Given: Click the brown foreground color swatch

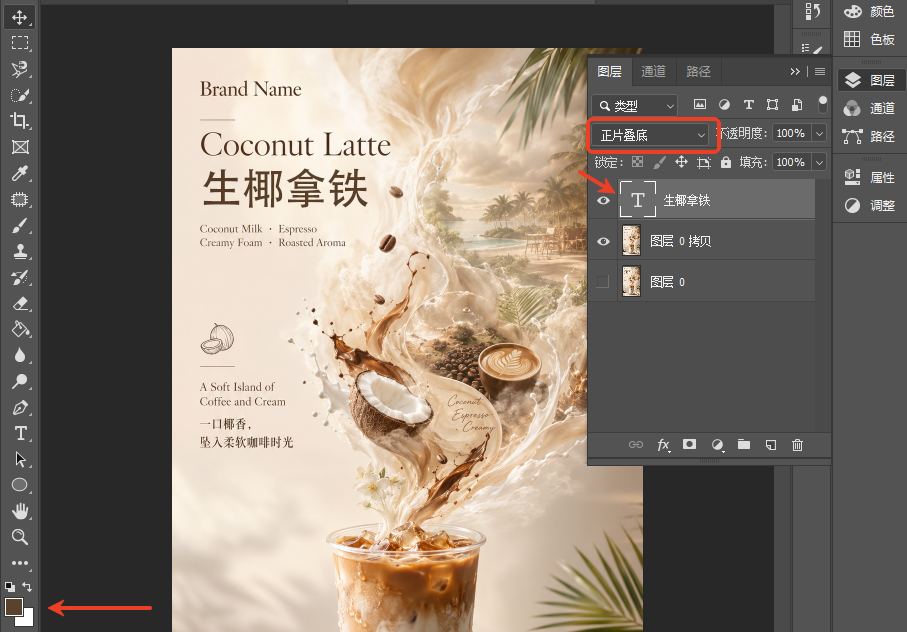Looking at the screenshot, I should point(13,607).
